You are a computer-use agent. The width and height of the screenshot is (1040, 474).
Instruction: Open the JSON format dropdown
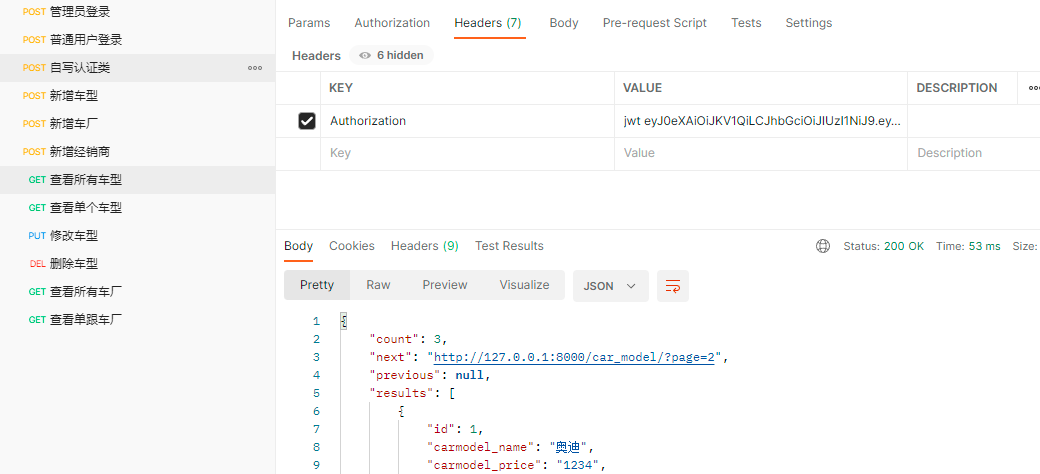point(609,286)
